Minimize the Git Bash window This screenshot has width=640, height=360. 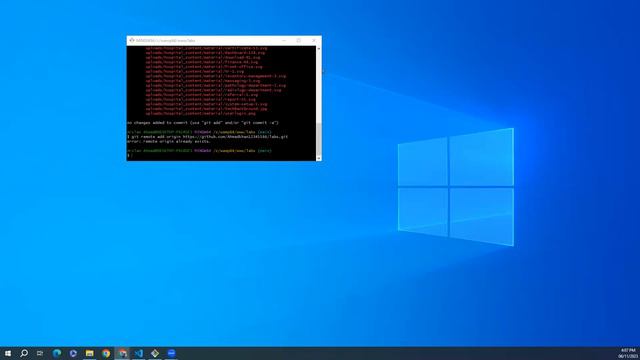tap(284, 40)
